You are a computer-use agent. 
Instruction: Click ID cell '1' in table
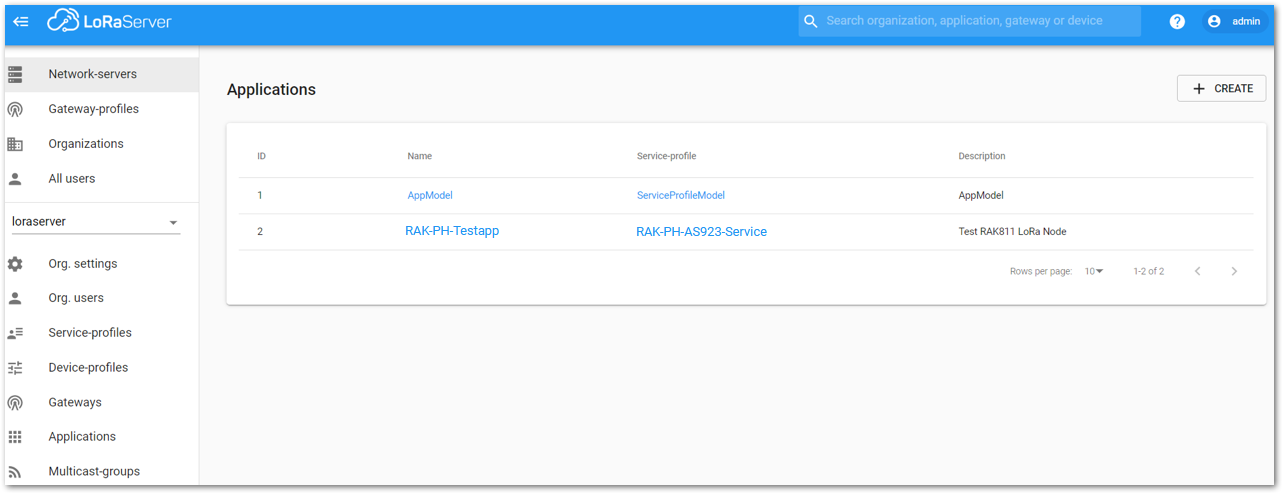(x=260, y=196)
